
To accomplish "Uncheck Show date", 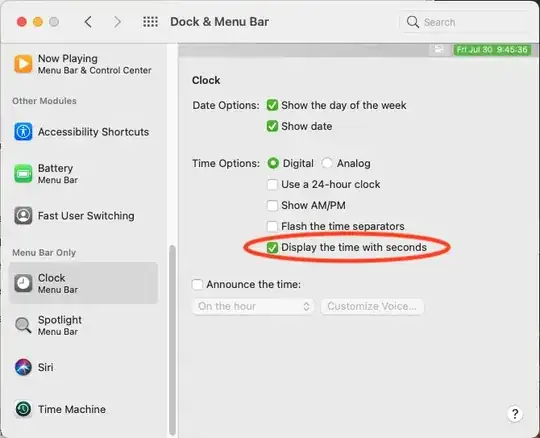I will tap(272, 126).
